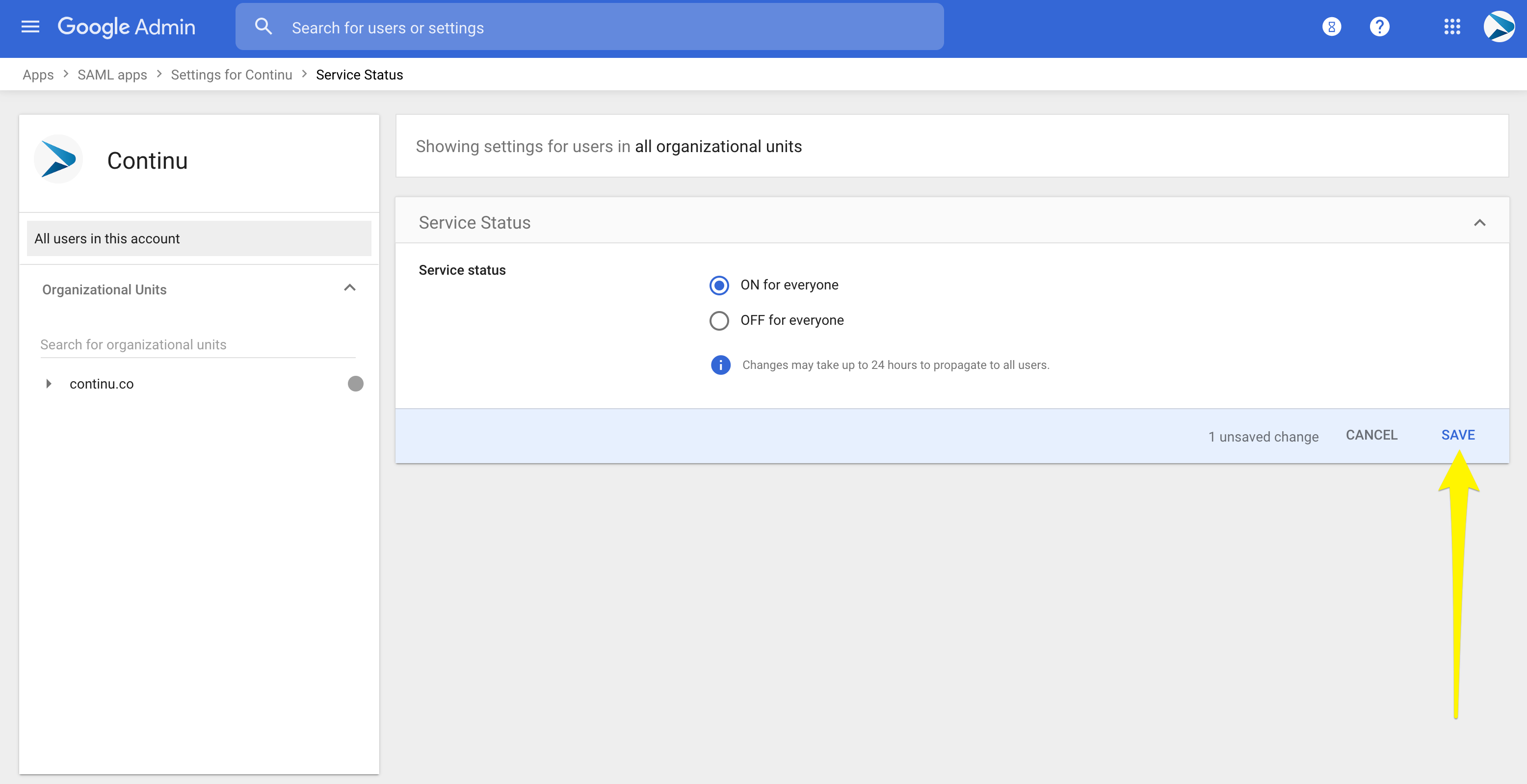1527x784 pixels.
Task: Click the account avatar top right
Action: [1498, 26]
